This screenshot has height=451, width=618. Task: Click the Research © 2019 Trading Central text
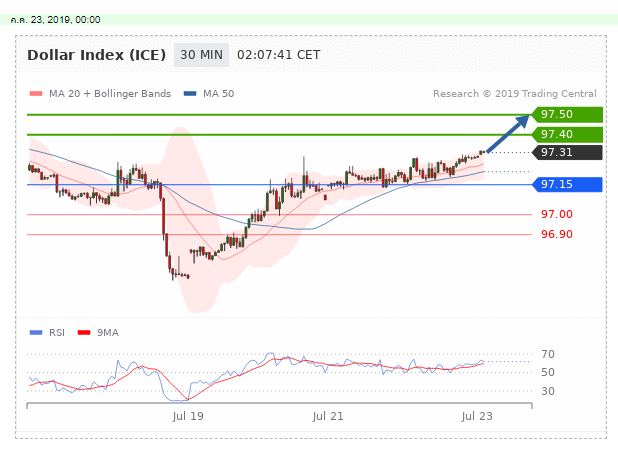[515, 94]
